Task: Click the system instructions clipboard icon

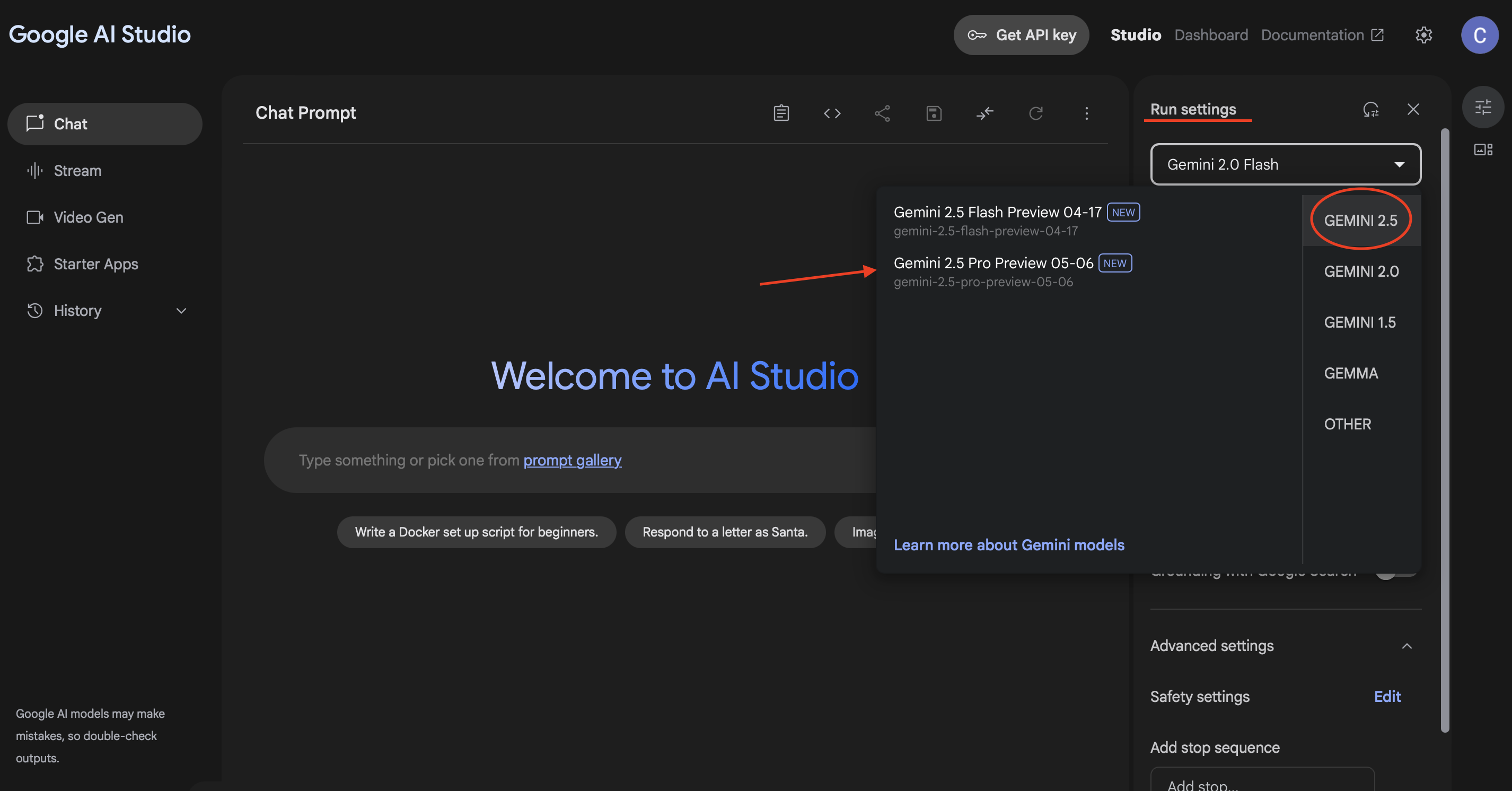Action: click(x=781, y=113)
